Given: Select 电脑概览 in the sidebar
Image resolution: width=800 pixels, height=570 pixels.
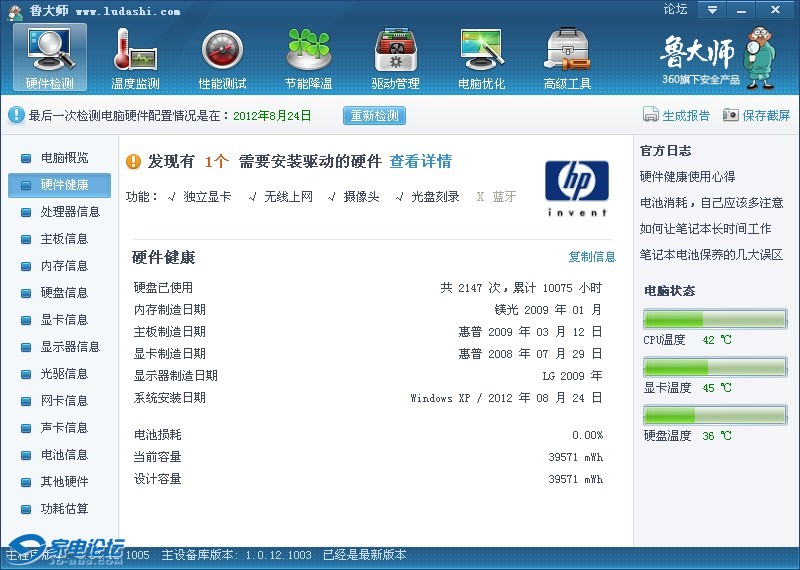Looking at the screenshot, I should tap(59, 158).
